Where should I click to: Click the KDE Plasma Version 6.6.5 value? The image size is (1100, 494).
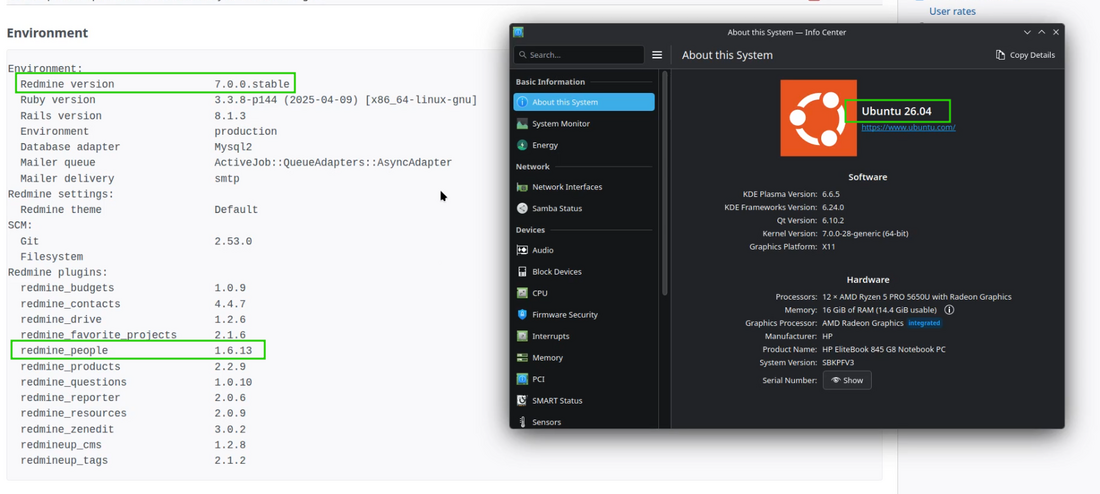[x=831, y=194]
